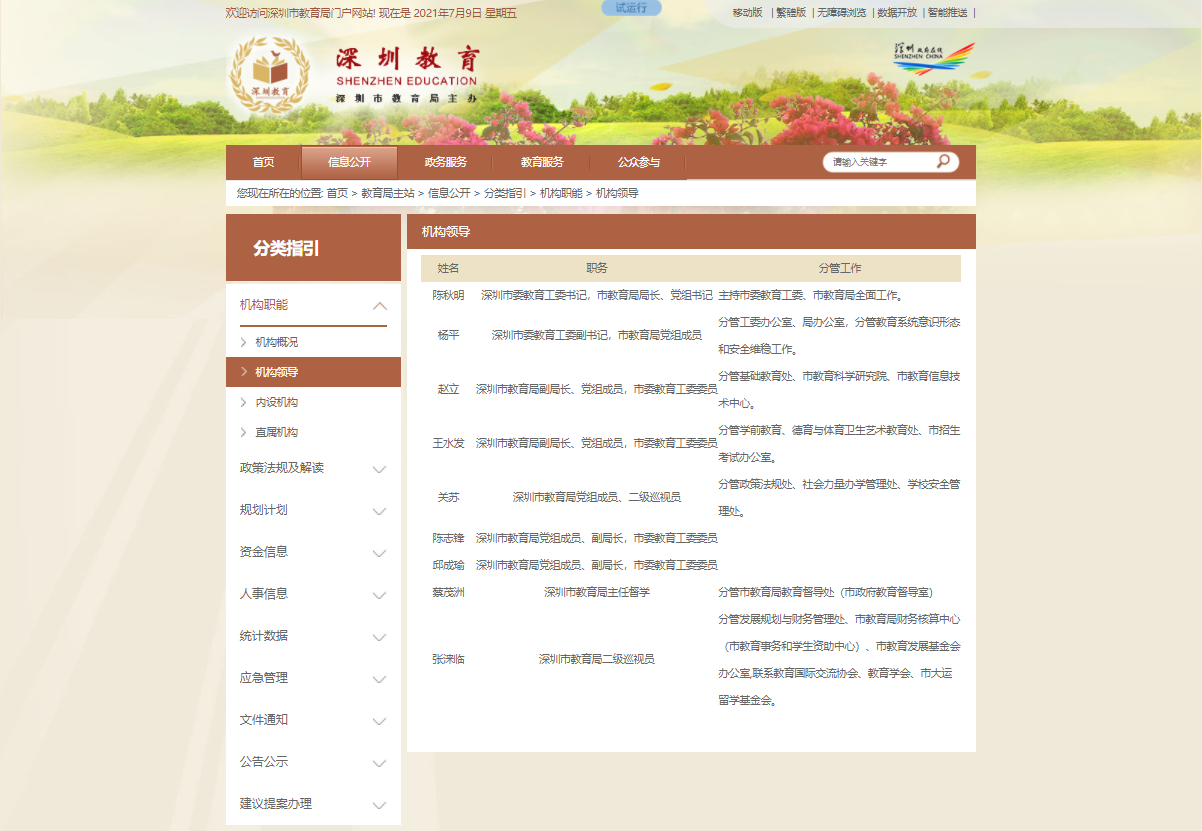
Task: Click 机构职能 in the breadcrumb
Action: [561, 193]
